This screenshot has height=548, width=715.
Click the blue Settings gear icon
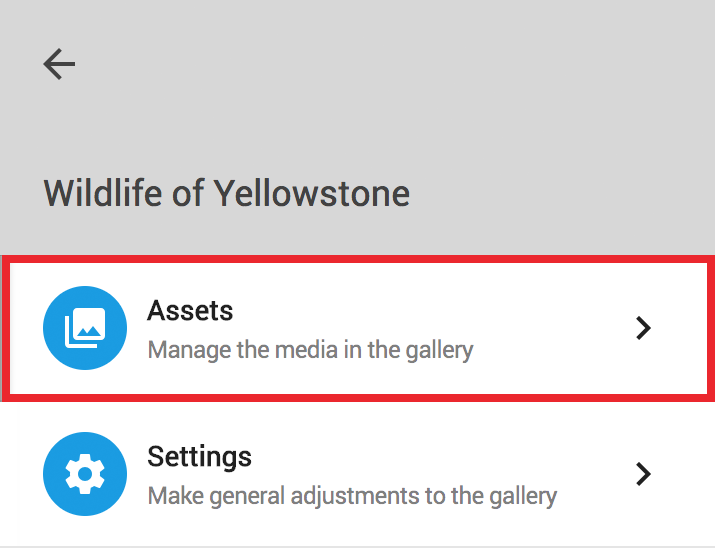(85, 474)
